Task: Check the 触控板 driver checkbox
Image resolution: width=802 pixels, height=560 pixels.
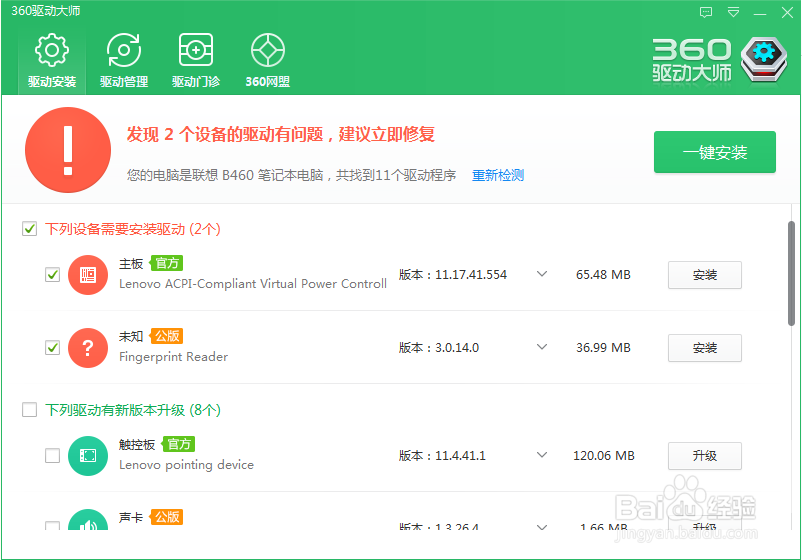Action: pos(52,455)
